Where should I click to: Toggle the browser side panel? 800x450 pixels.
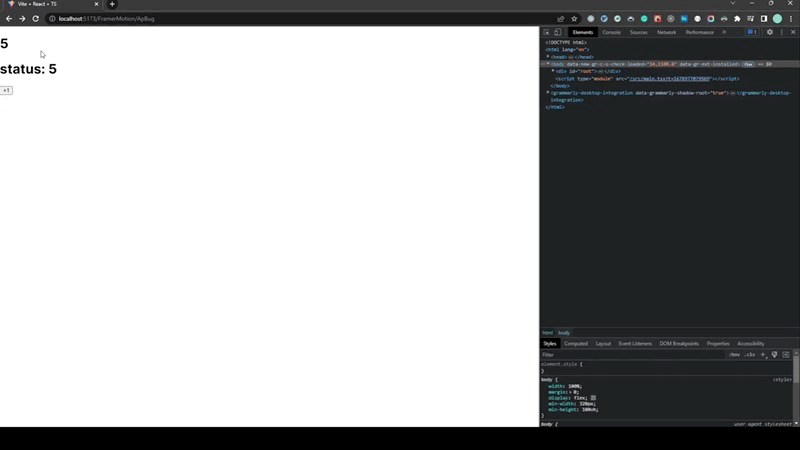coord(764,19)
